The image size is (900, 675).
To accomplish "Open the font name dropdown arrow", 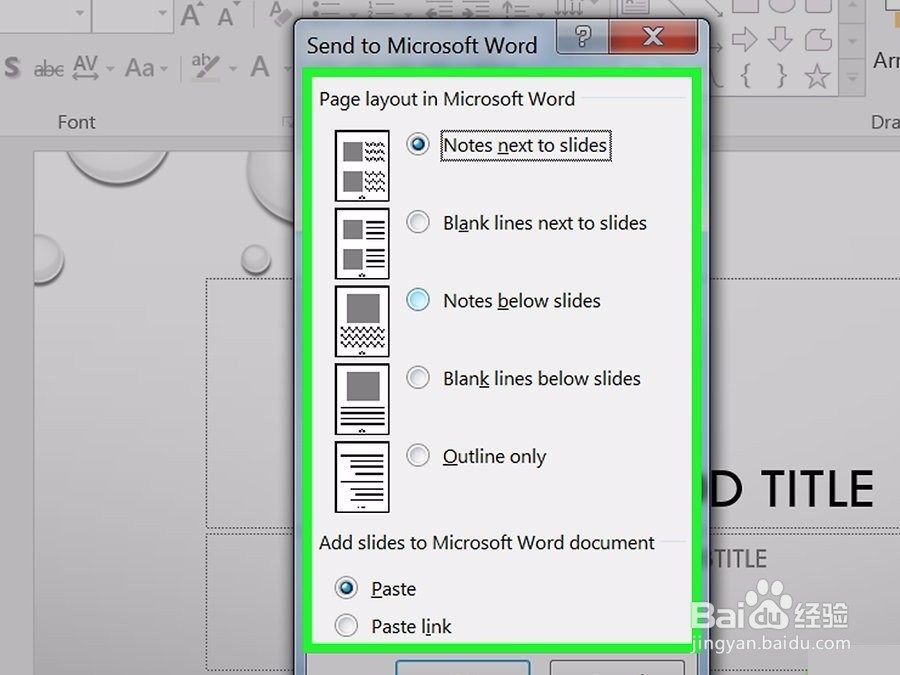I will pos(80,13).
